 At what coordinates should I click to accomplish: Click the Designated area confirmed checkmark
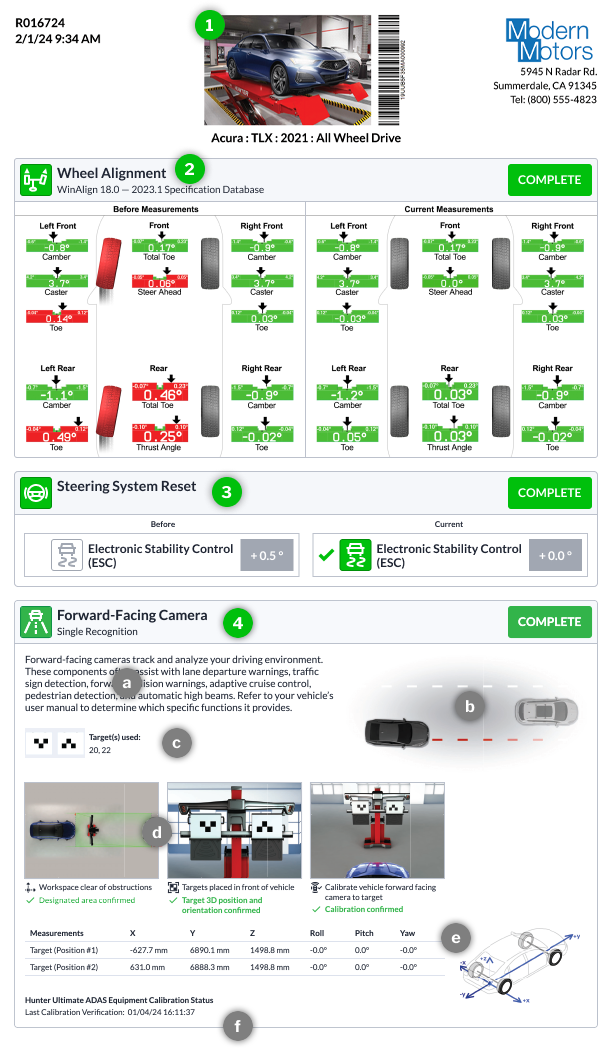[30, 900]
